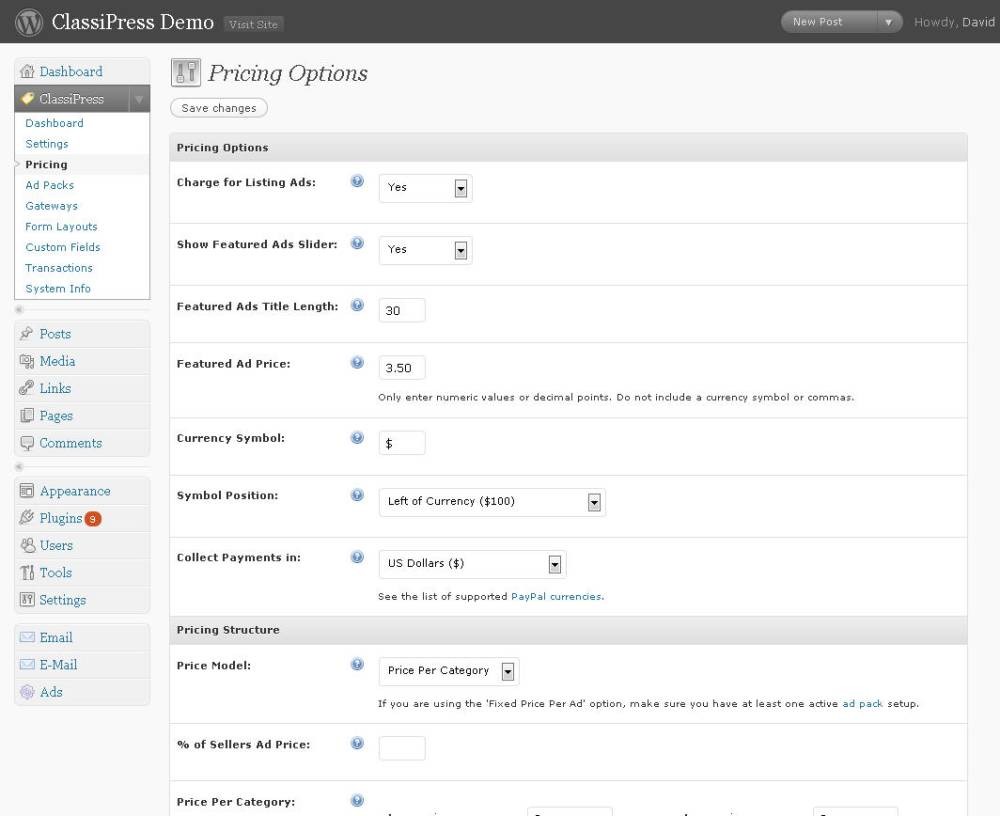Collapse the ClassiPress menu arrow

click(139, 99)
